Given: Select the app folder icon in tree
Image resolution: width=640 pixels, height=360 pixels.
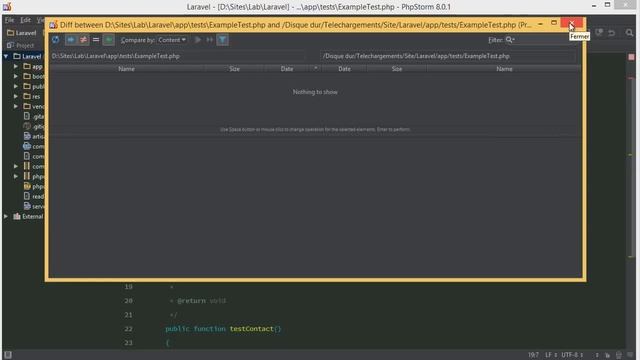Looking at the screenshot, I should [27, 66].
